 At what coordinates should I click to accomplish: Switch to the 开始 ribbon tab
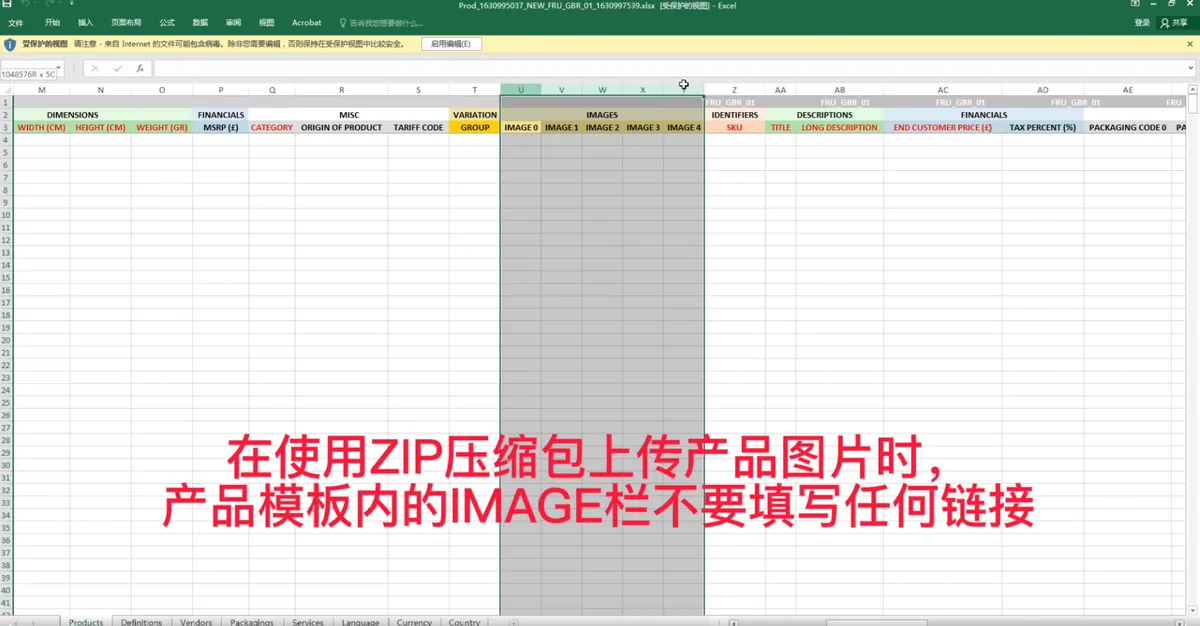(53, 22)
